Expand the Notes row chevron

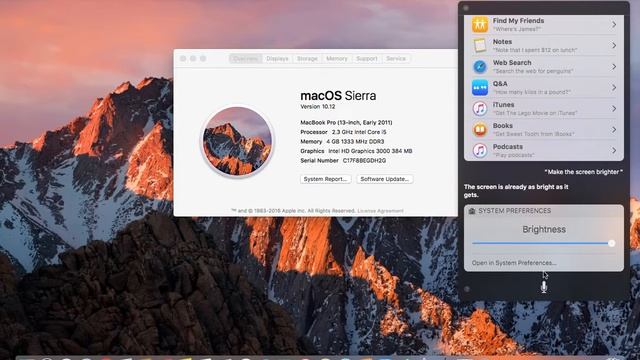[614, 46]
